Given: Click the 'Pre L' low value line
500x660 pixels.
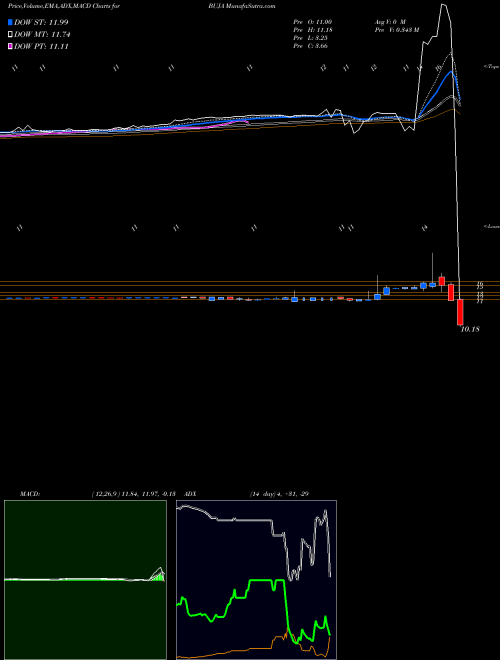Looking at the screenshot, I should pos(310,38).
